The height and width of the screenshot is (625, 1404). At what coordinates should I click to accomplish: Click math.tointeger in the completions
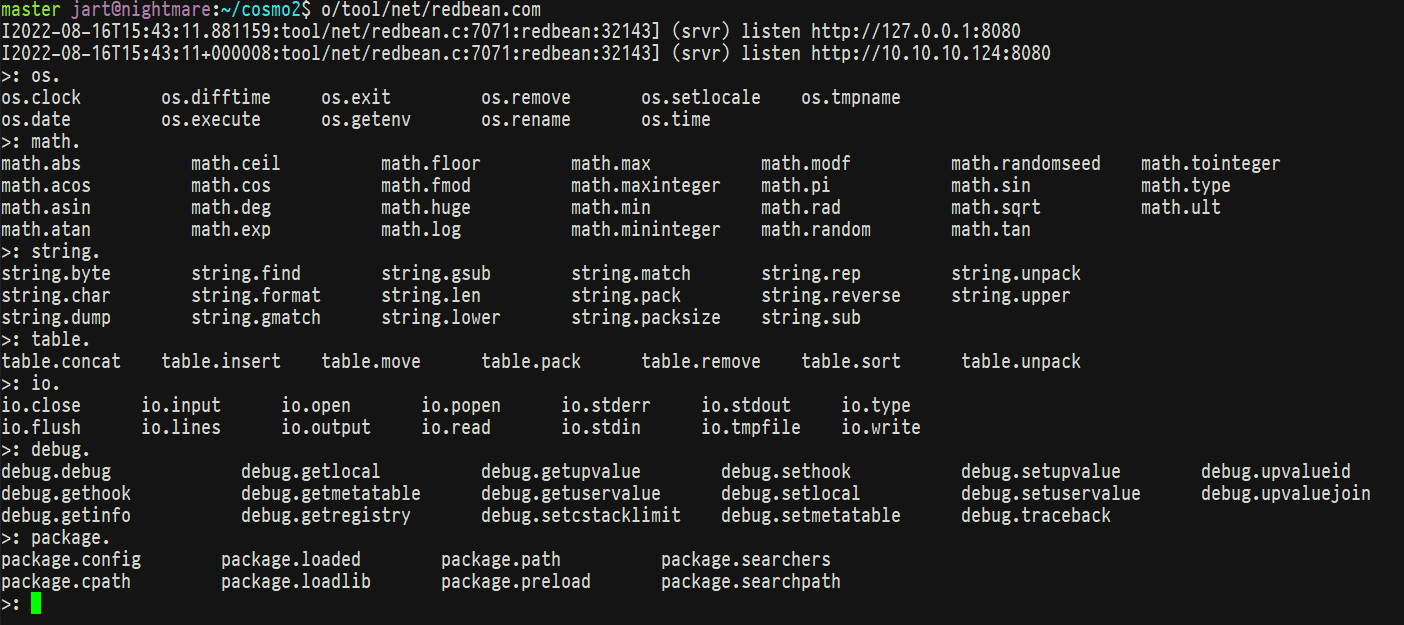coord(1211,164)
